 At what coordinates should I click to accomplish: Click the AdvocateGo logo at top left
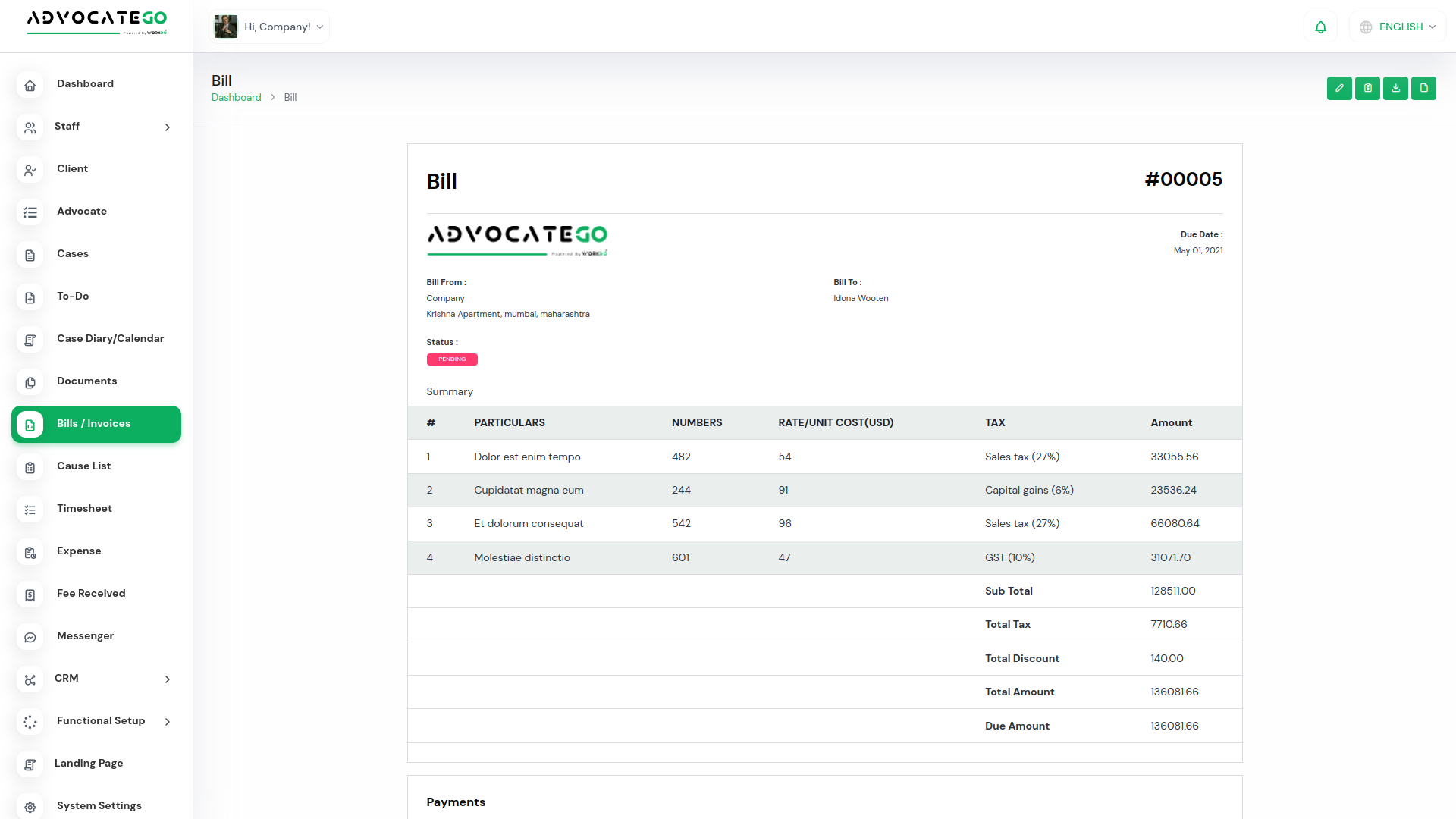tap(96, 22)
